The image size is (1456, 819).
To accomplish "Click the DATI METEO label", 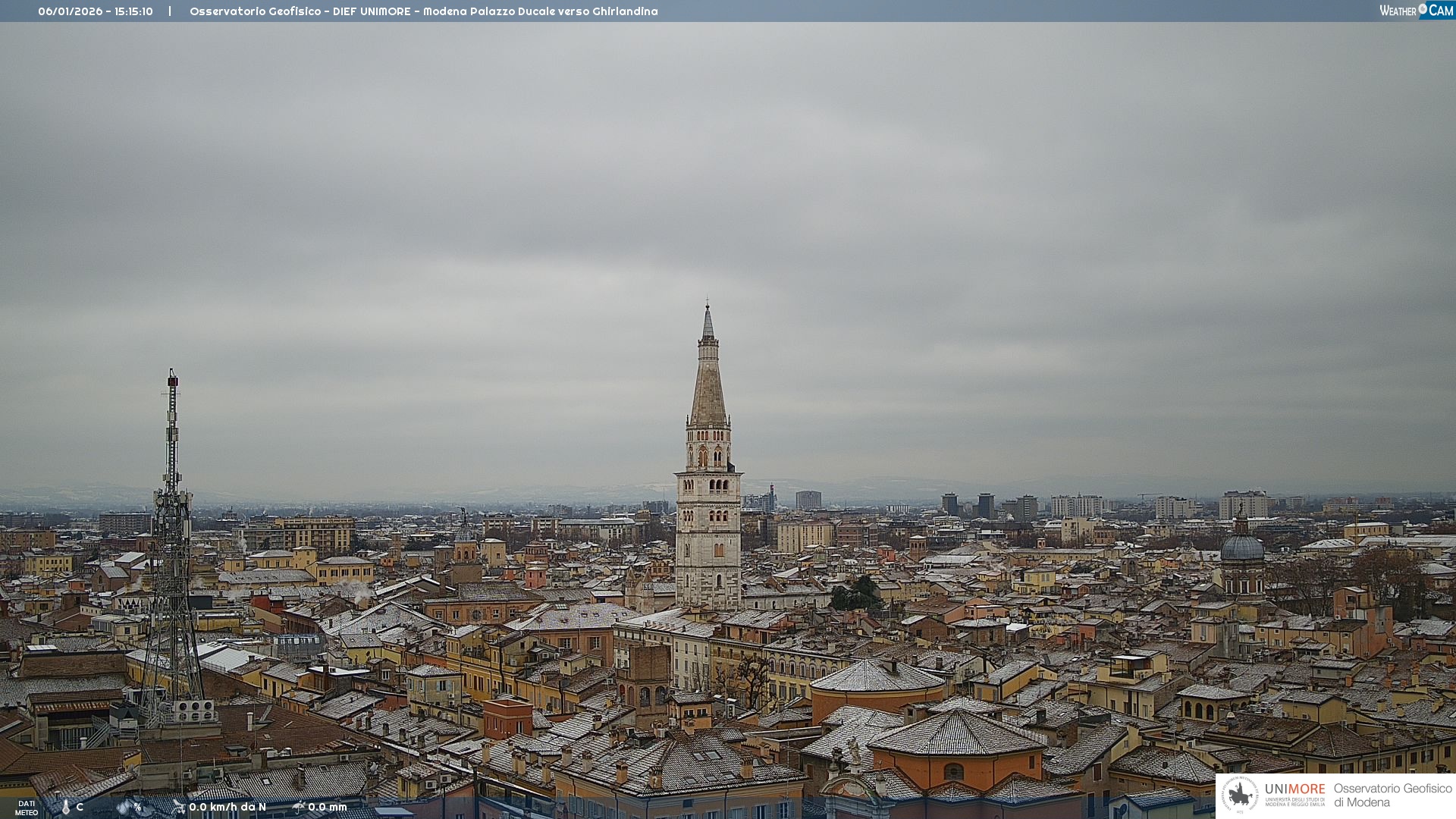I will (27, 808).
